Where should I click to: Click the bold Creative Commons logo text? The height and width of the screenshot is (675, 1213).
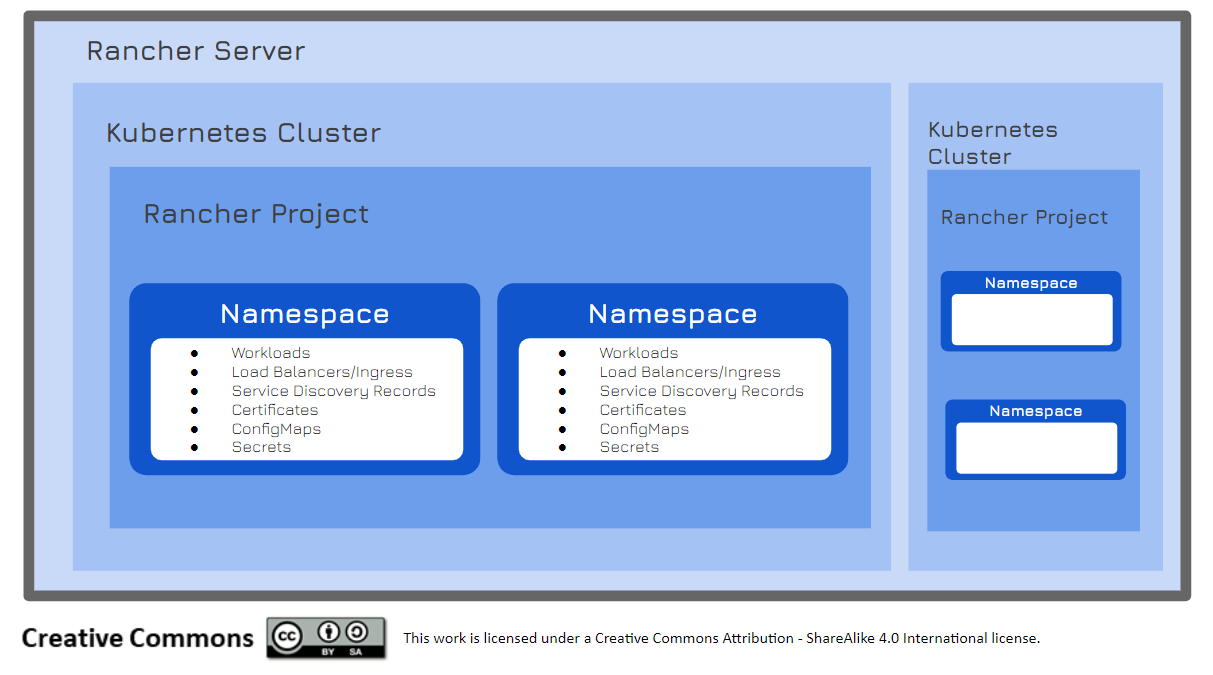tap(138, 638)
